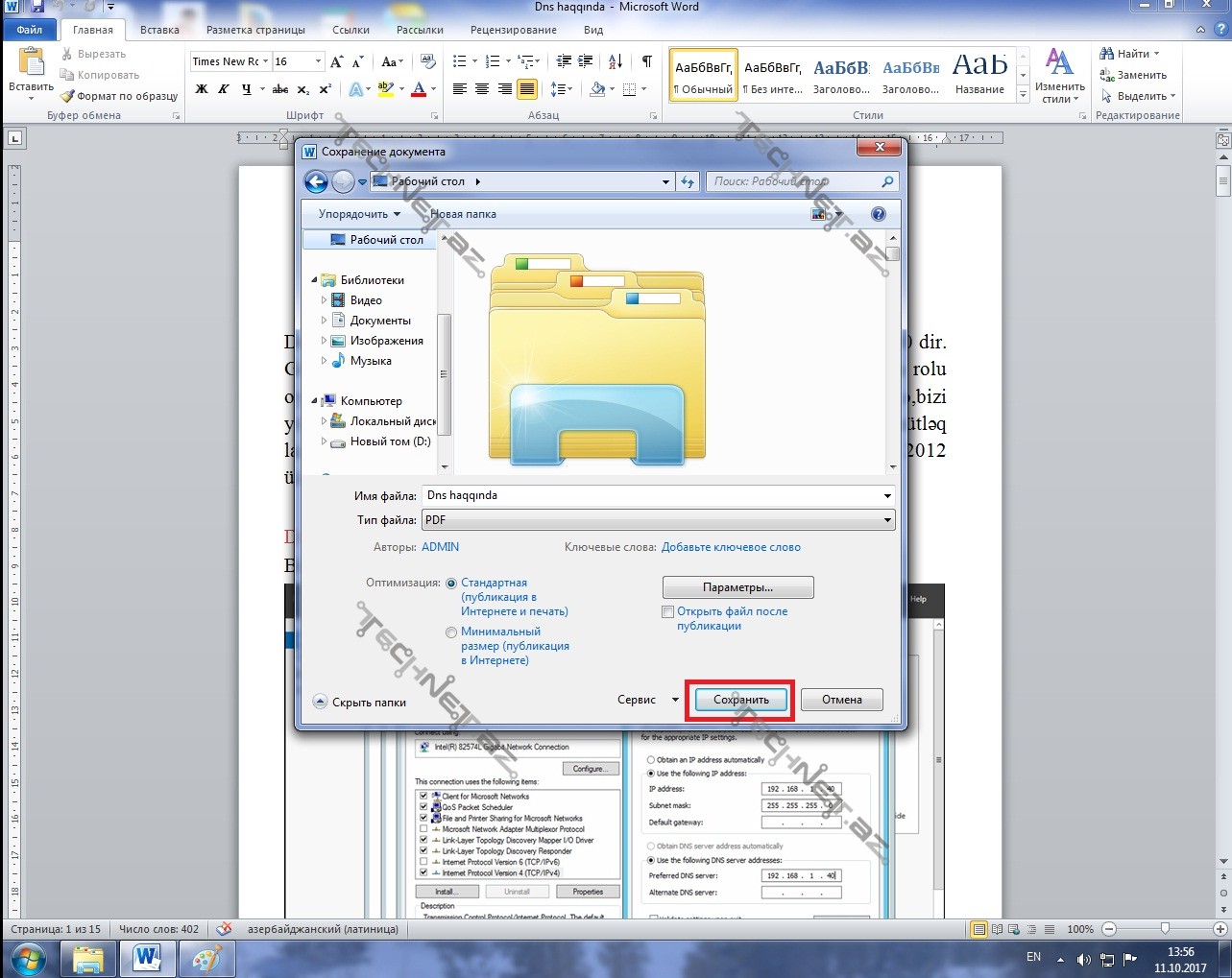Image resolution: width=1232 pixels, height=978 pixels.
Task: Click the back arrow in save dialog
Action: pos(316,181)
